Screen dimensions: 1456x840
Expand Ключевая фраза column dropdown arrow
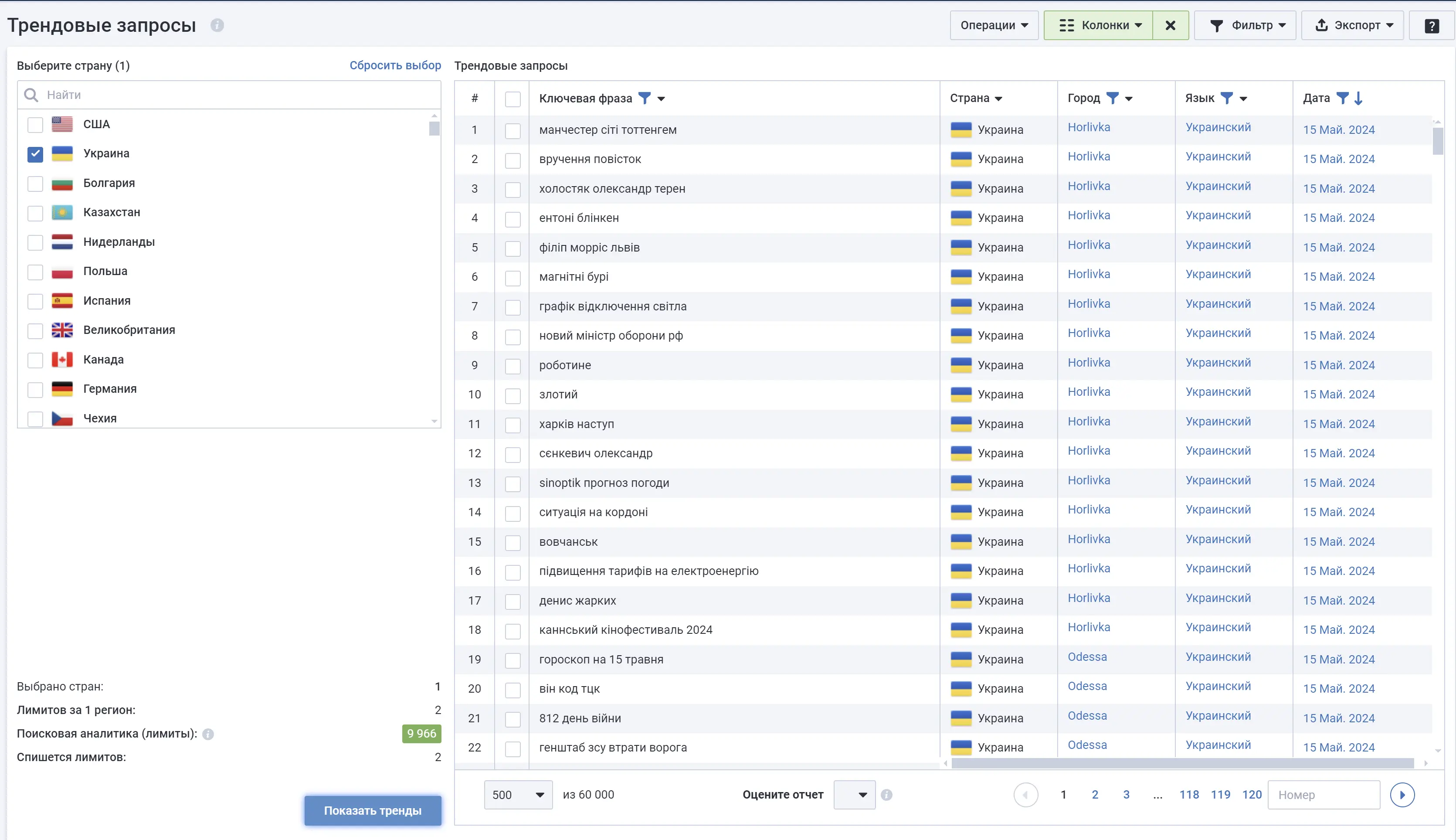[x=662, y=99]
